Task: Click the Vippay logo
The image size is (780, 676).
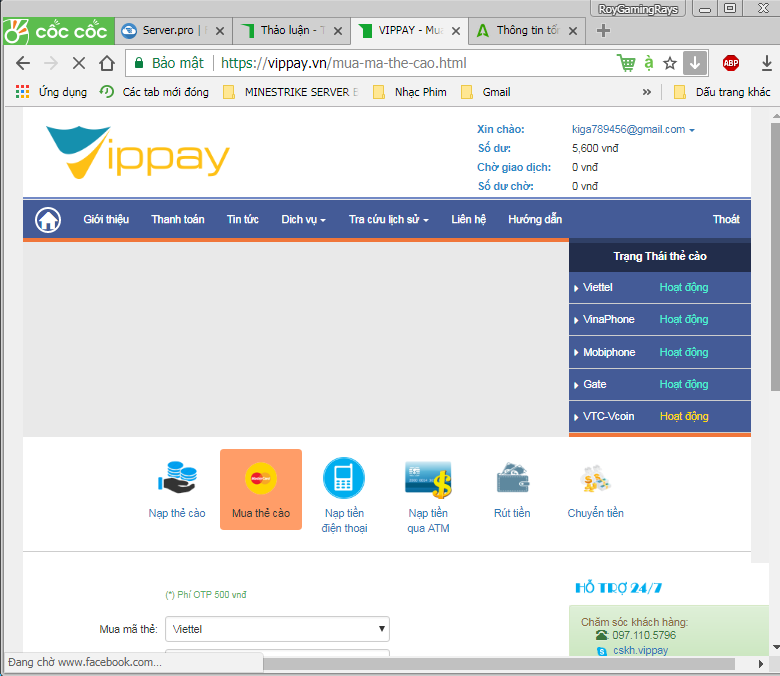Action: pyautogui.click(x=138, y=153)
